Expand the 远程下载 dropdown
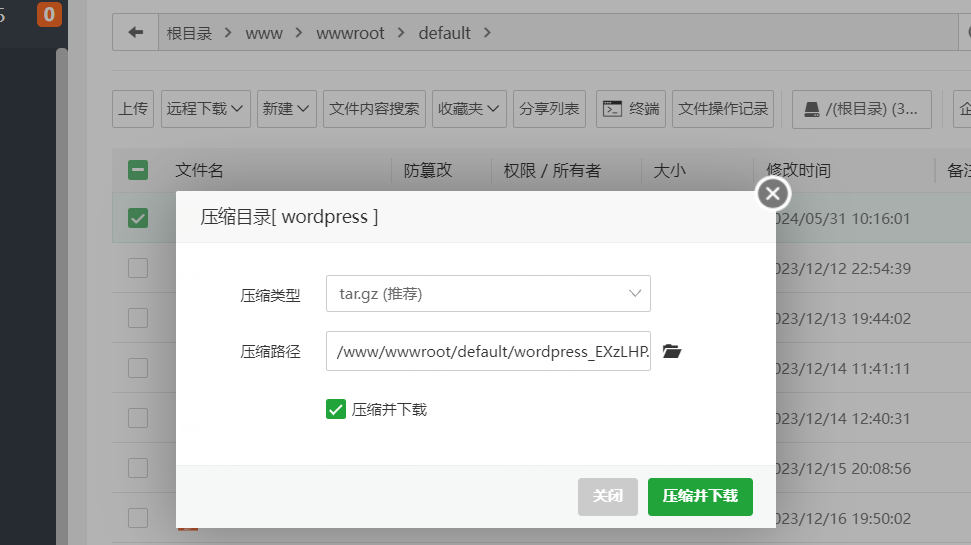 tap(207, 109)
